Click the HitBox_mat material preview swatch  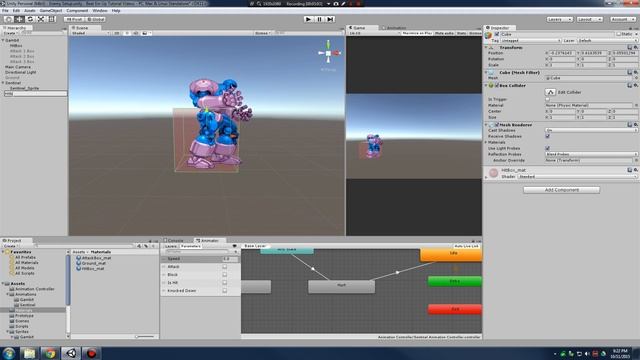[x=493, y=173]
